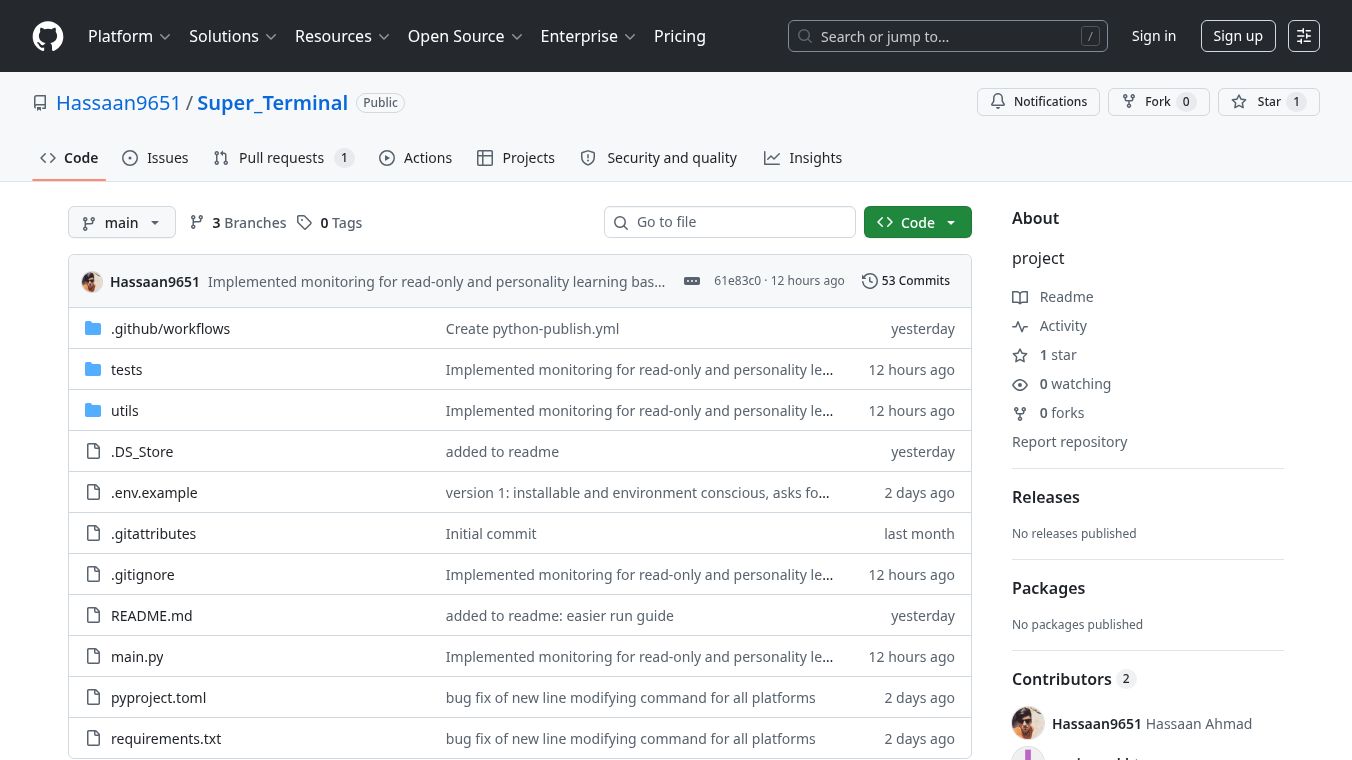Open the 53 Commits history
This screenshot has height=760, width=1352.
(906, 281)
